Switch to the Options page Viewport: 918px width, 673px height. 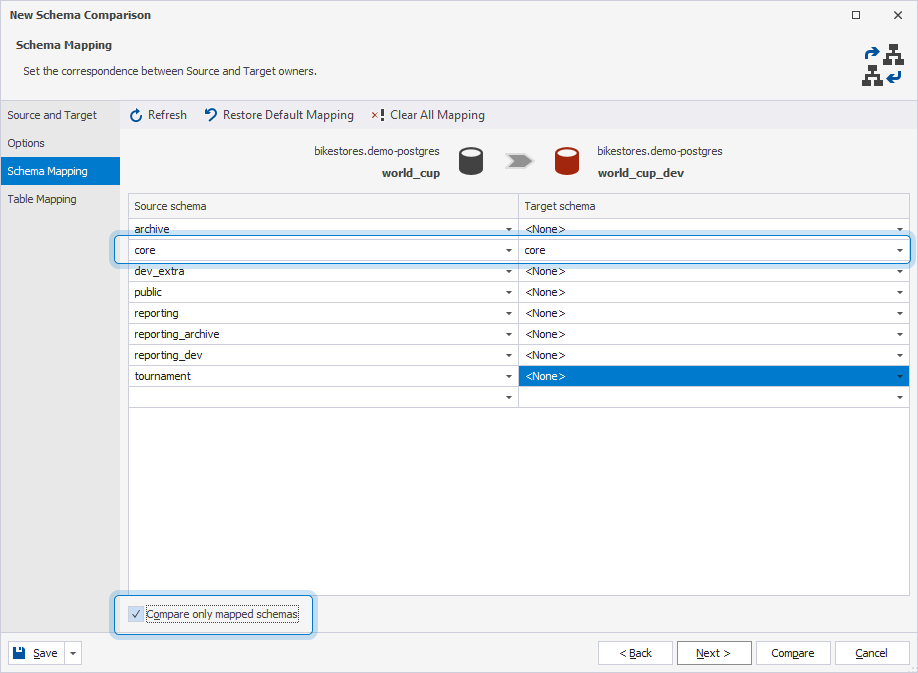[60, 143]
